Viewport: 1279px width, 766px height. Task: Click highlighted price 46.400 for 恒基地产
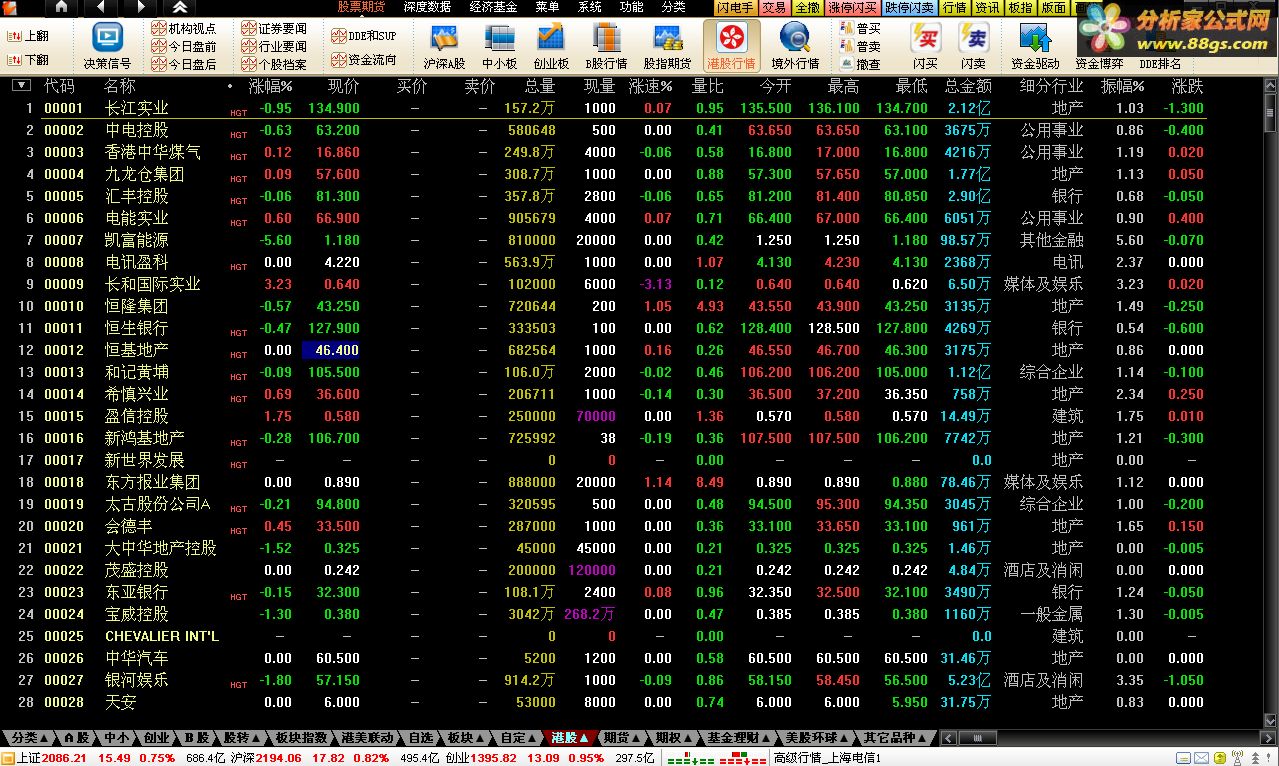coord(331,350)
